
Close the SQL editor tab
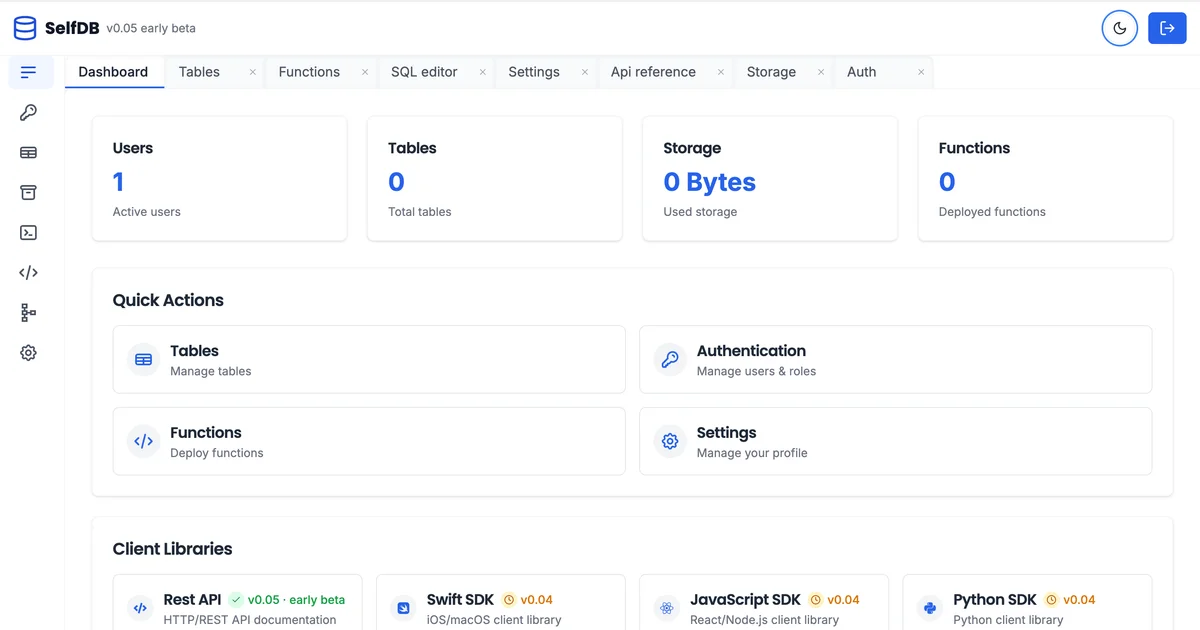pyautogui.click(x=482, y=72)
